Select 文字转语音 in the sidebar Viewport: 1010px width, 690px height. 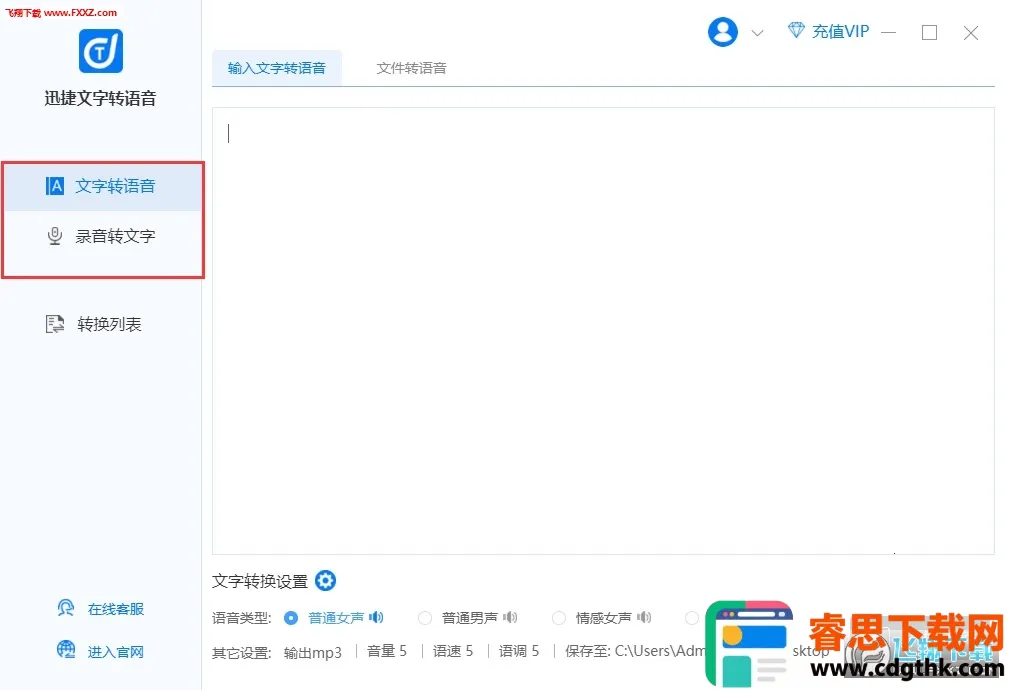115,186
